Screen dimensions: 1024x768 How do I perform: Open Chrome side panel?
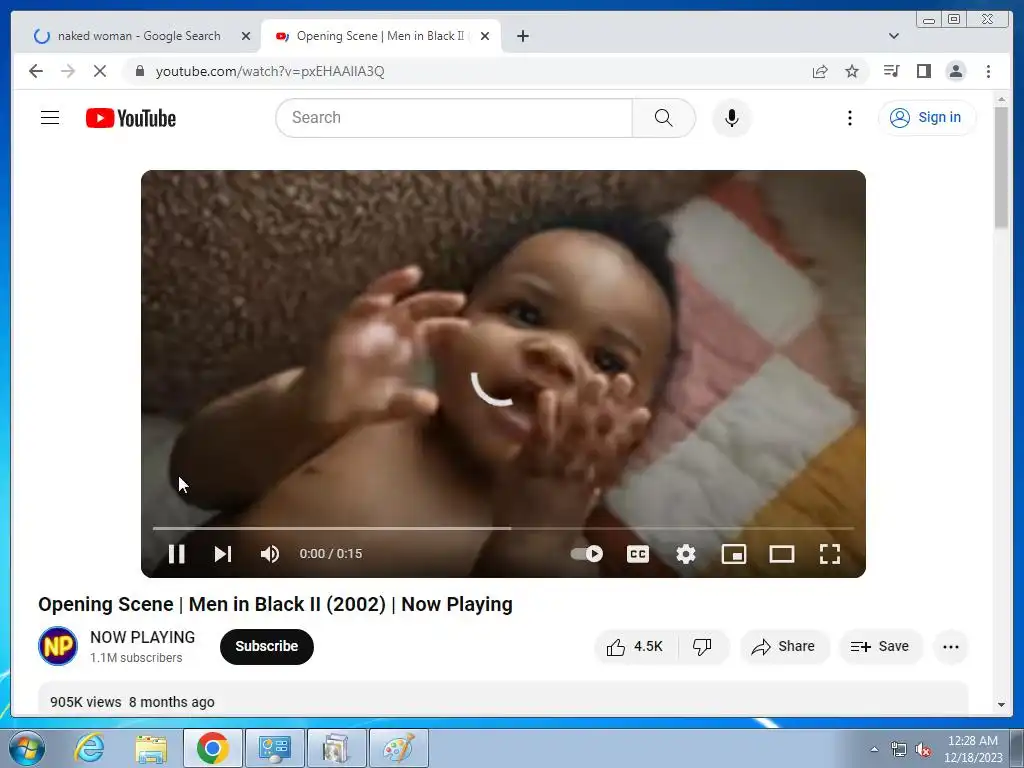click(923, 71)
